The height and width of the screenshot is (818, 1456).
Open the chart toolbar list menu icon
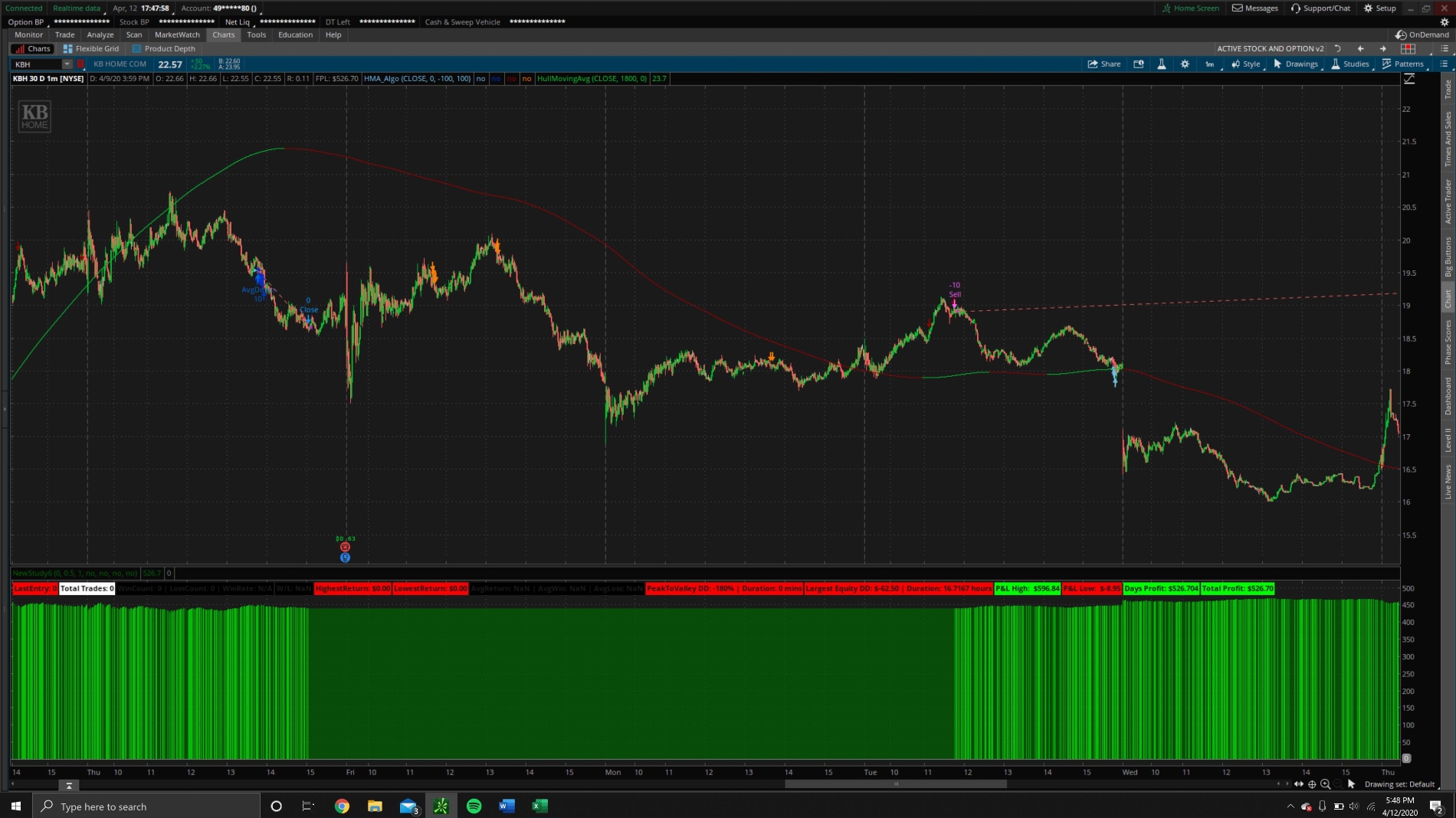[1445, 64]
